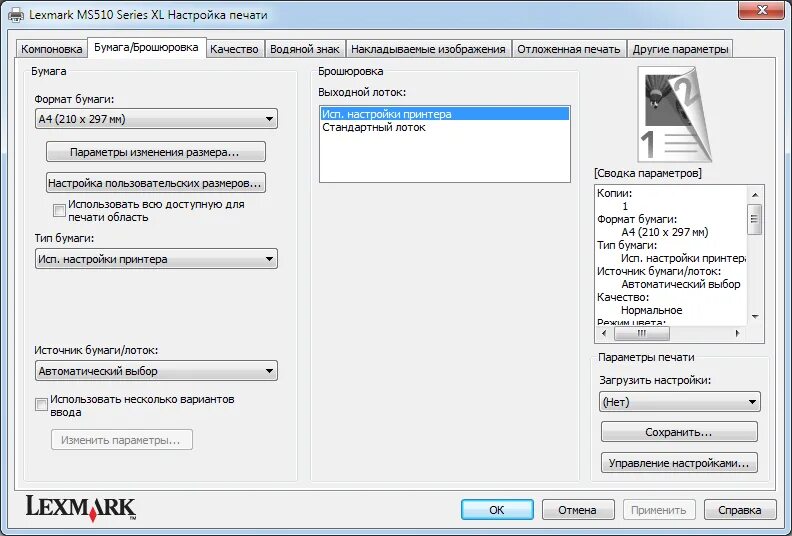Open the Качество tab
The image size is (792, 536).
pos(234,49)
